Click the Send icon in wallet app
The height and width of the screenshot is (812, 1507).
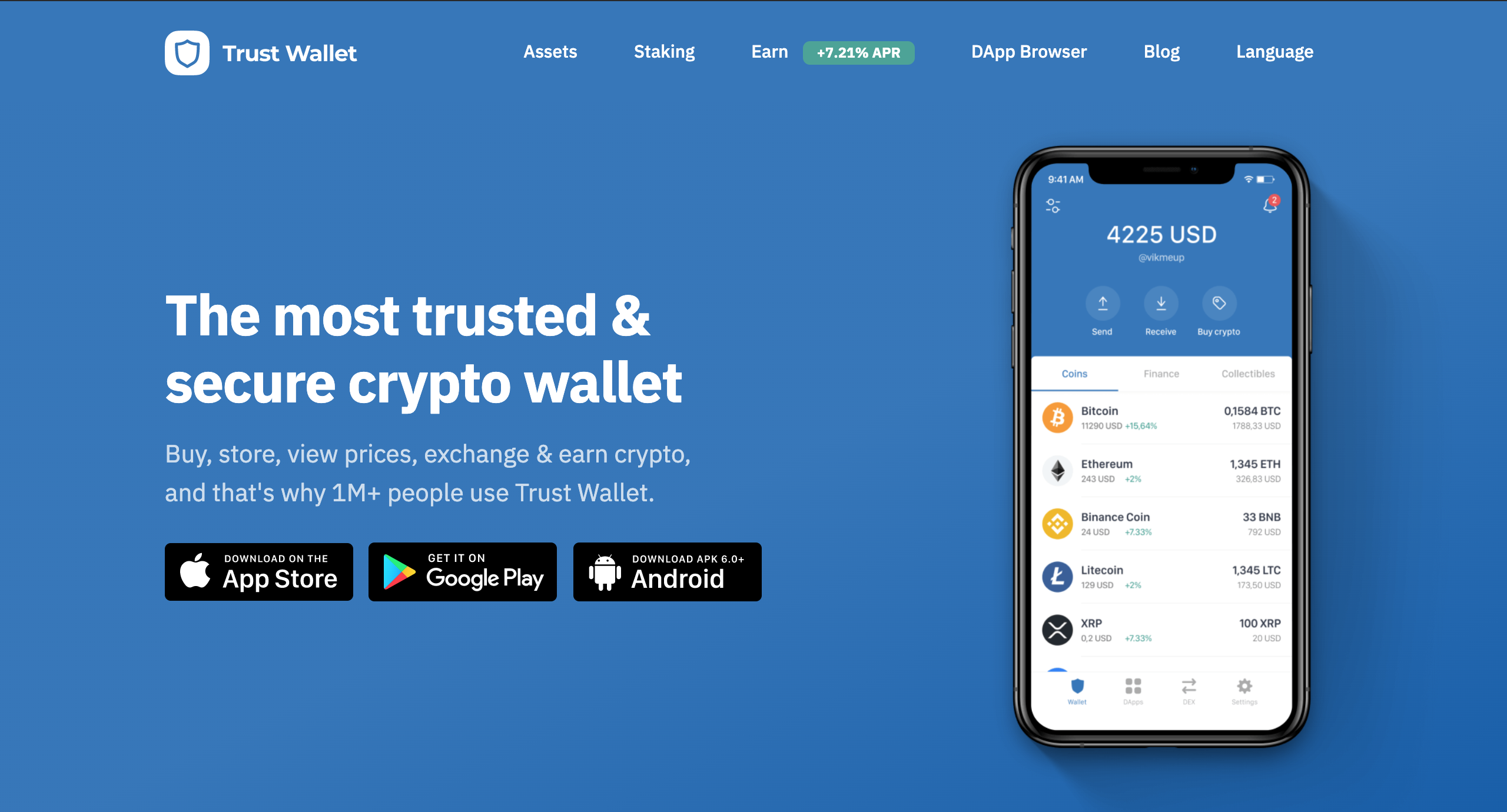[1100, 308]
